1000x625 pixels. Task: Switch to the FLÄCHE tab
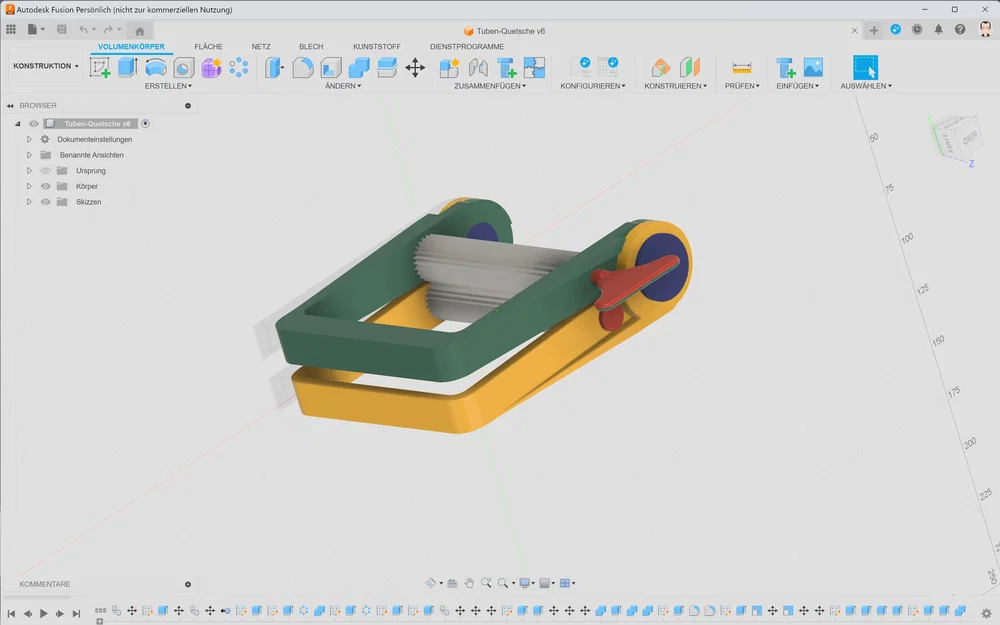tap(209, 47)
